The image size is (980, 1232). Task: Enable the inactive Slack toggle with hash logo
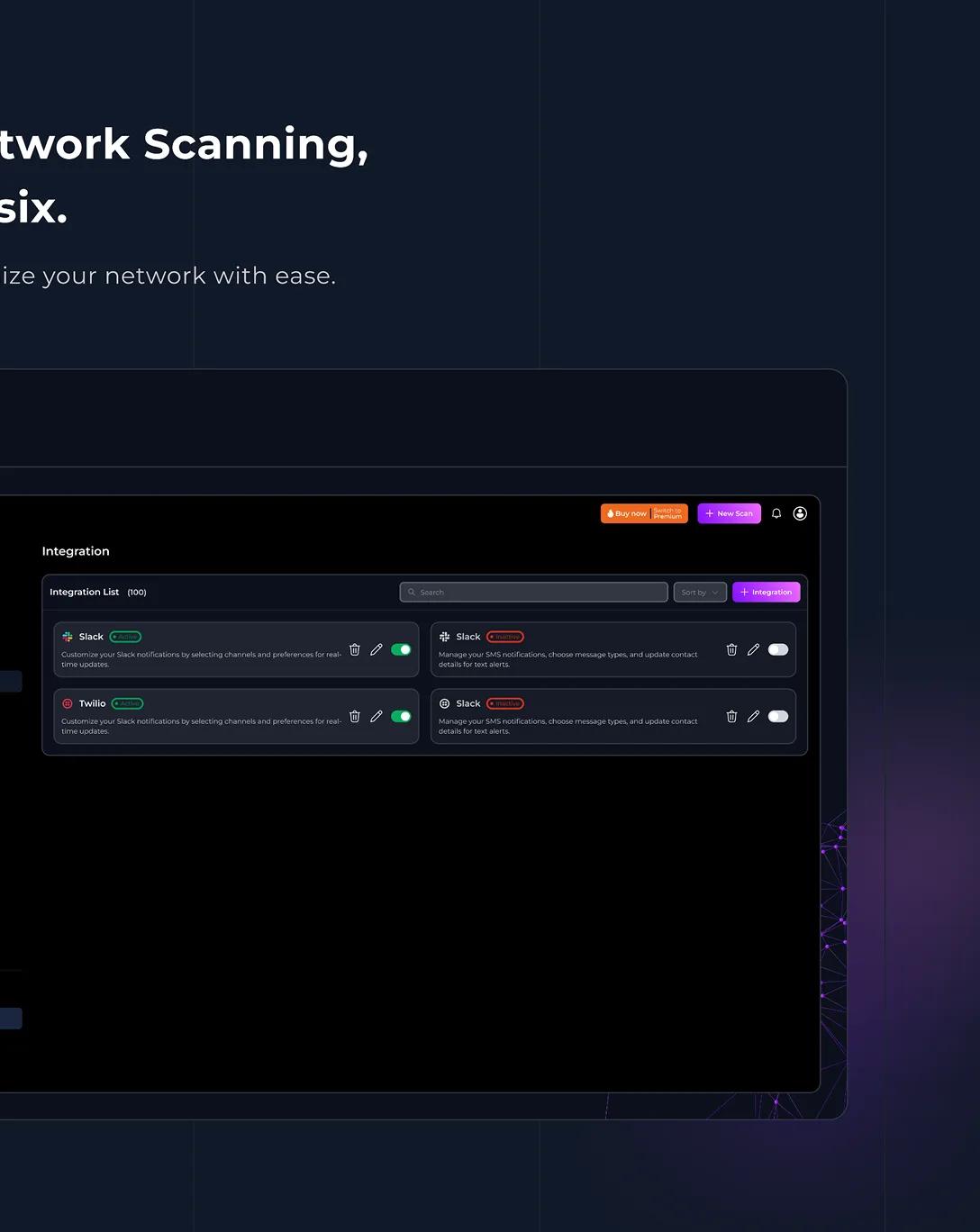778,649
